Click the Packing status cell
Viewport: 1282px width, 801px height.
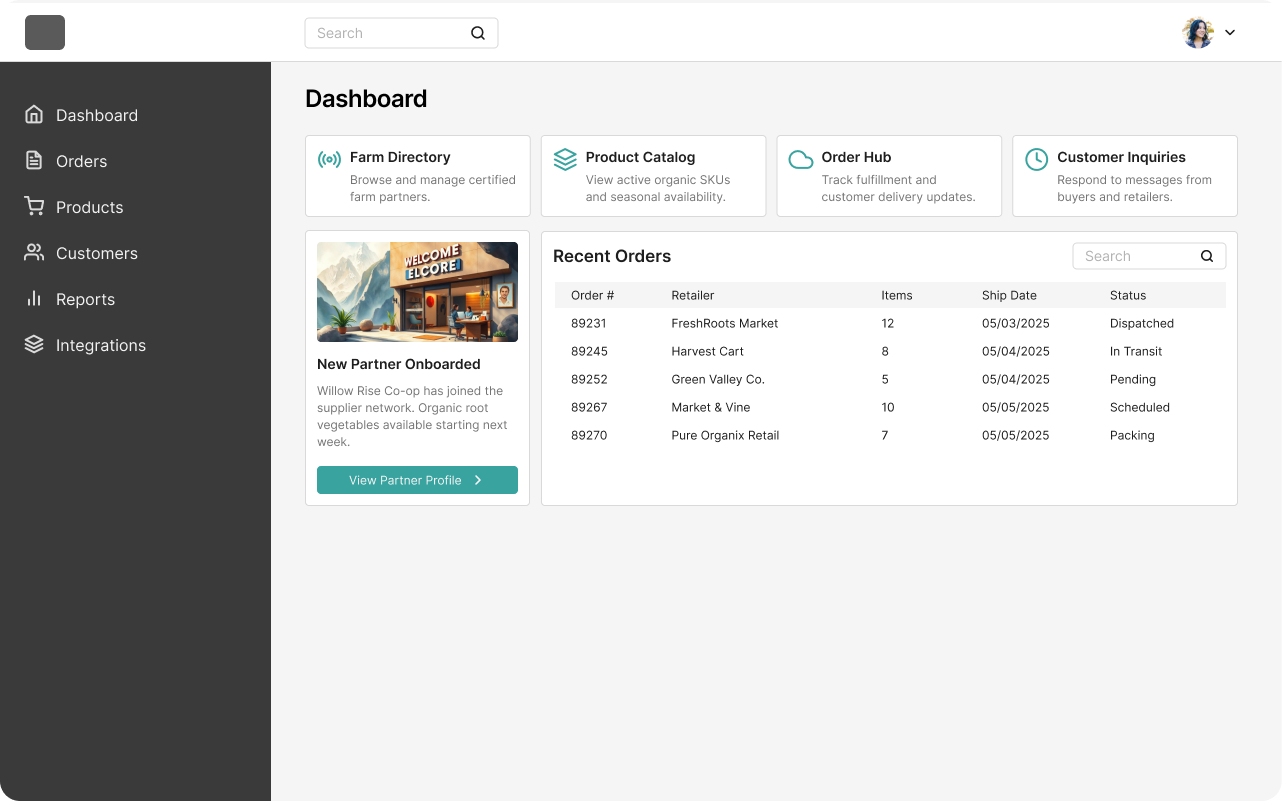pyautogui.click(x=1132, y=435)
